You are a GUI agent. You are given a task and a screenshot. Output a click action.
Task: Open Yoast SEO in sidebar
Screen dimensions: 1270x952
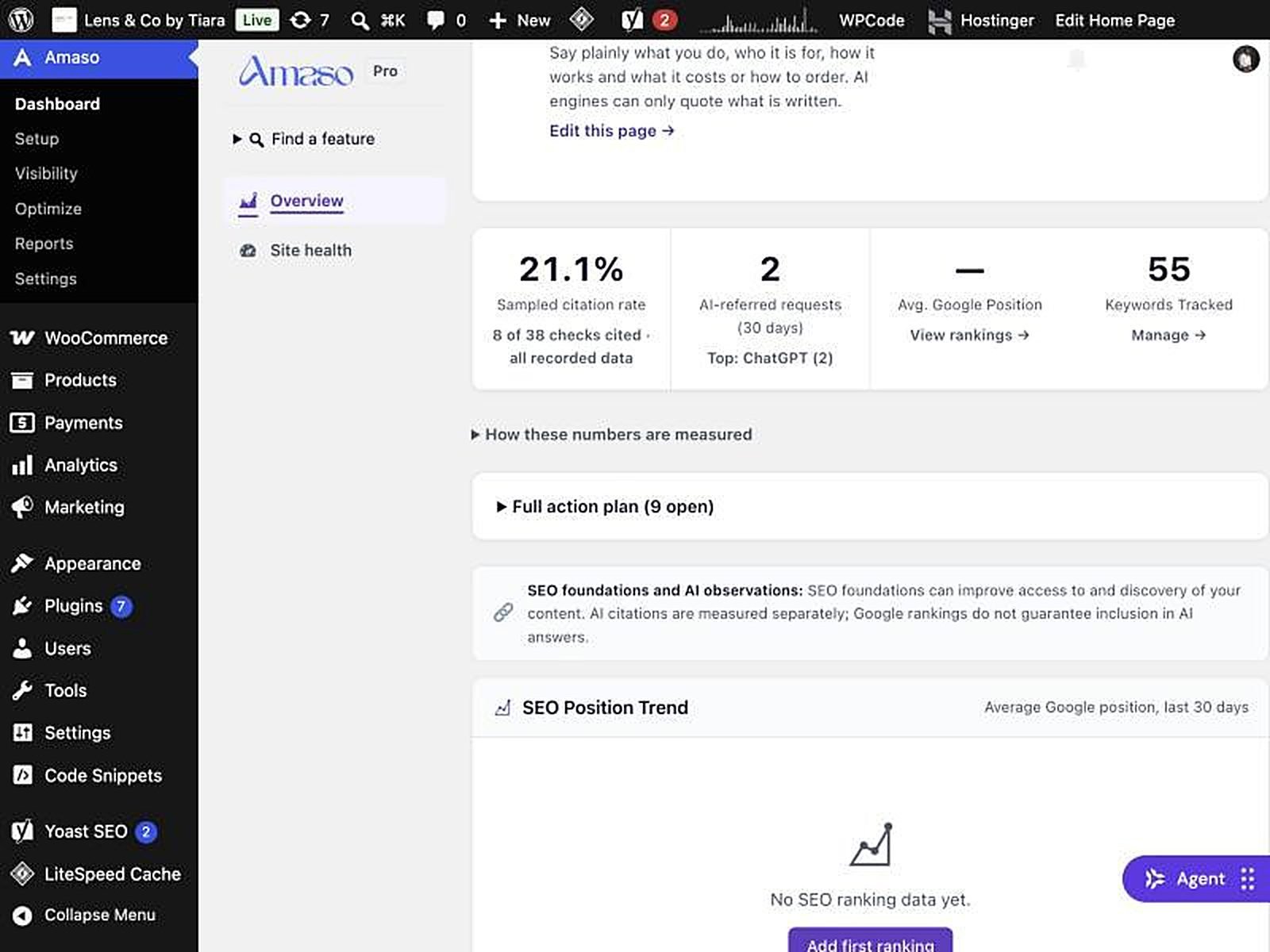point(98,831)
